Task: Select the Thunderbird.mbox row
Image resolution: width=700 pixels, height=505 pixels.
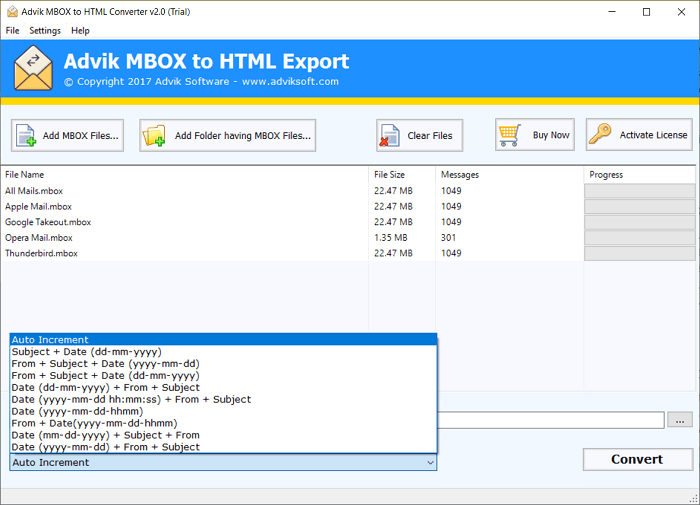Action: (348, 253)
